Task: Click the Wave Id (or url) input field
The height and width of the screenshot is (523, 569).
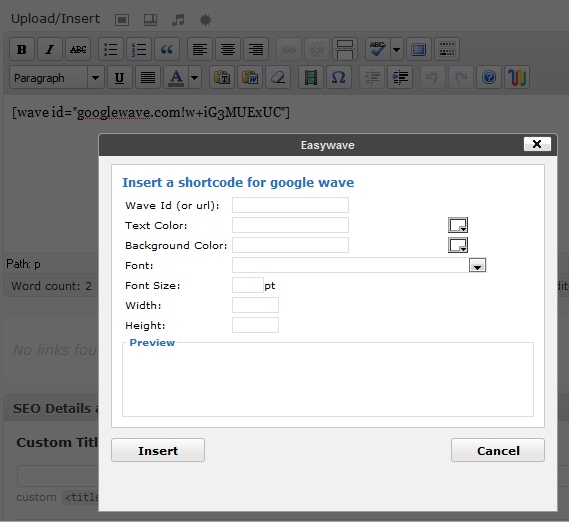Action: coord(290,205)
